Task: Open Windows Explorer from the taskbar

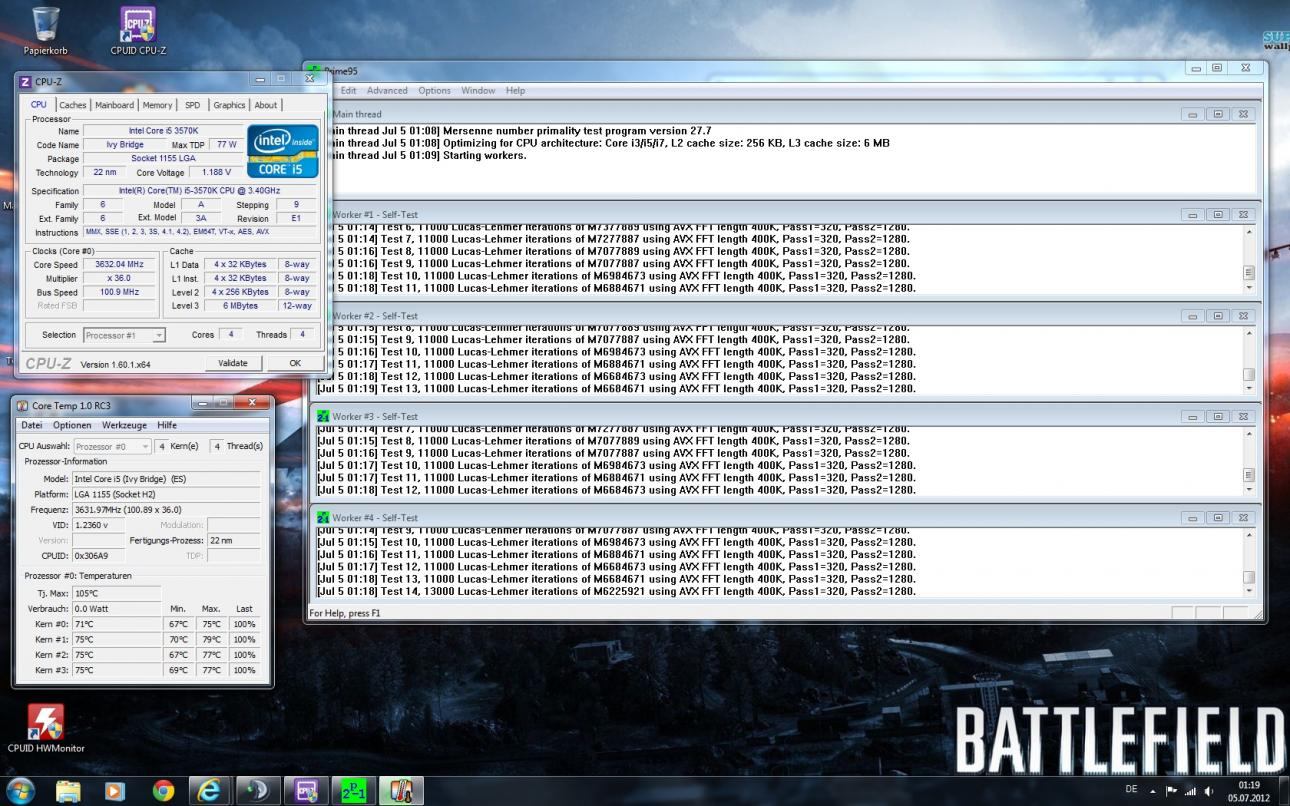Action: tap(68, 791)
